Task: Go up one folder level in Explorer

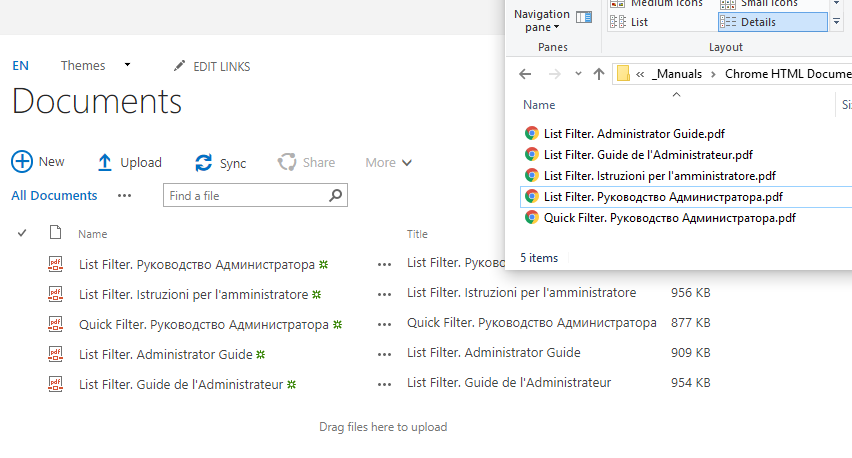Action: 599,74
